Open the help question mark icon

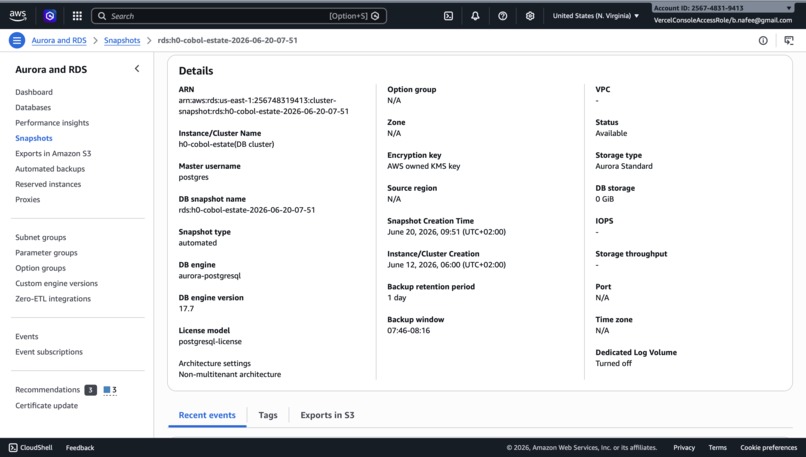click(x=503, y=16)
